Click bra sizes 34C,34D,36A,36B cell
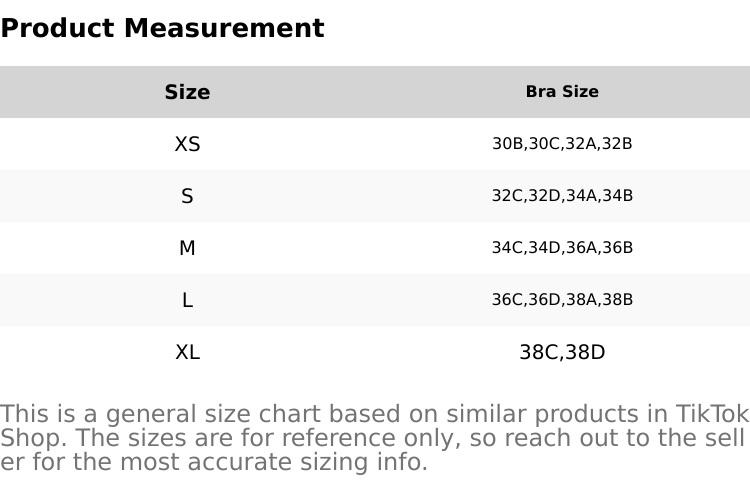The image size is (750, 498). 562,248
